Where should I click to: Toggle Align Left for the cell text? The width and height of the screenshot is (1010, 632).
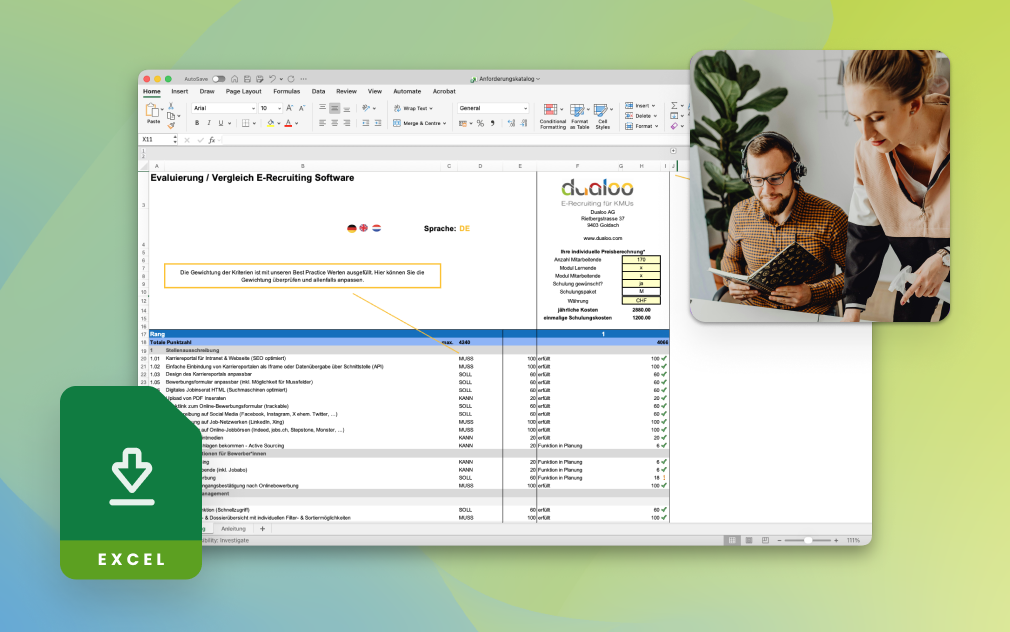(x=322, y=123)
